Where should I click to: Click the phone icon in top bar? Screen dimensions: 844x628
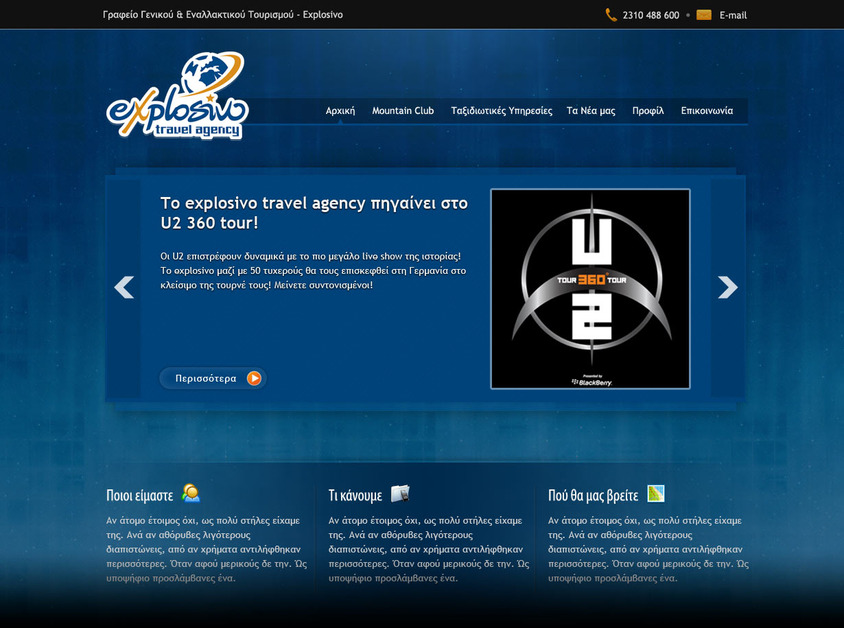[611, 15]
